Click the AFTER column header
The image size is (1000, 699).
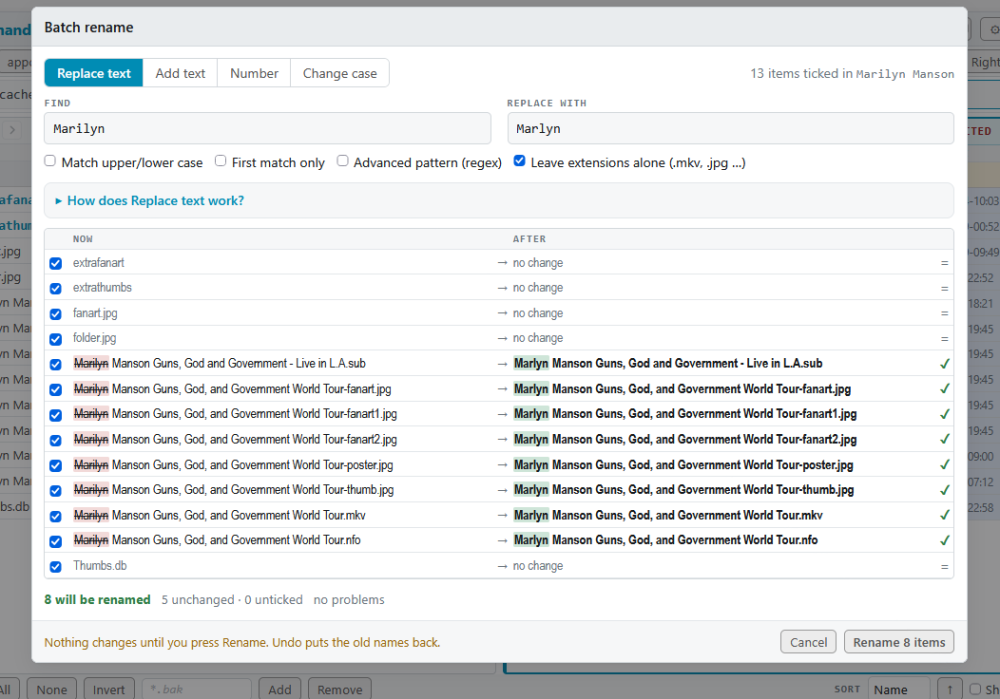coord(529,239)
